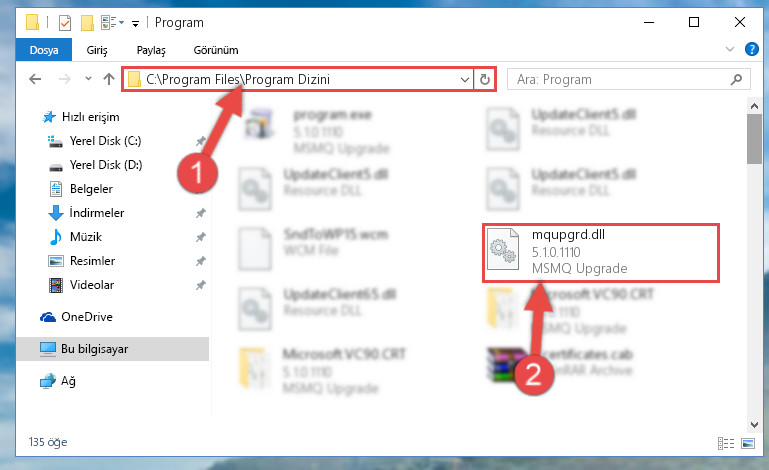
Task: Expand the ribbon chevron
Action: [x=730, y=50]
